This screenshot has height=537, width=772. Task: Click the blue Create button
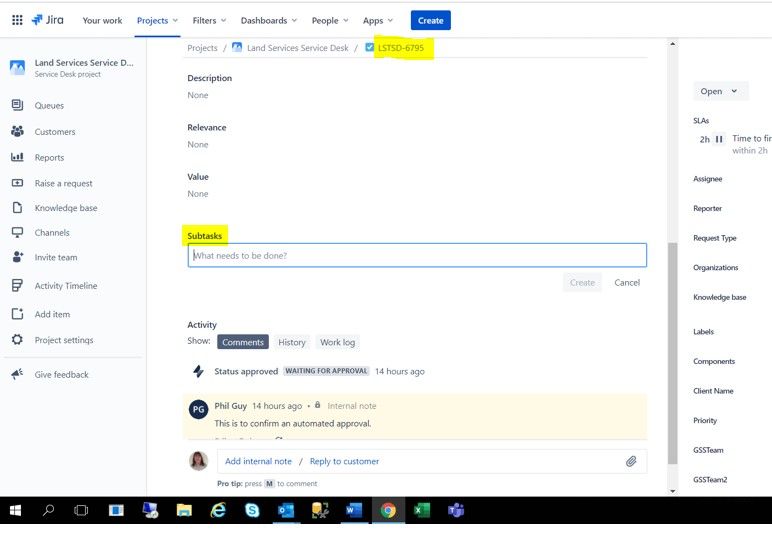point(431,20)
